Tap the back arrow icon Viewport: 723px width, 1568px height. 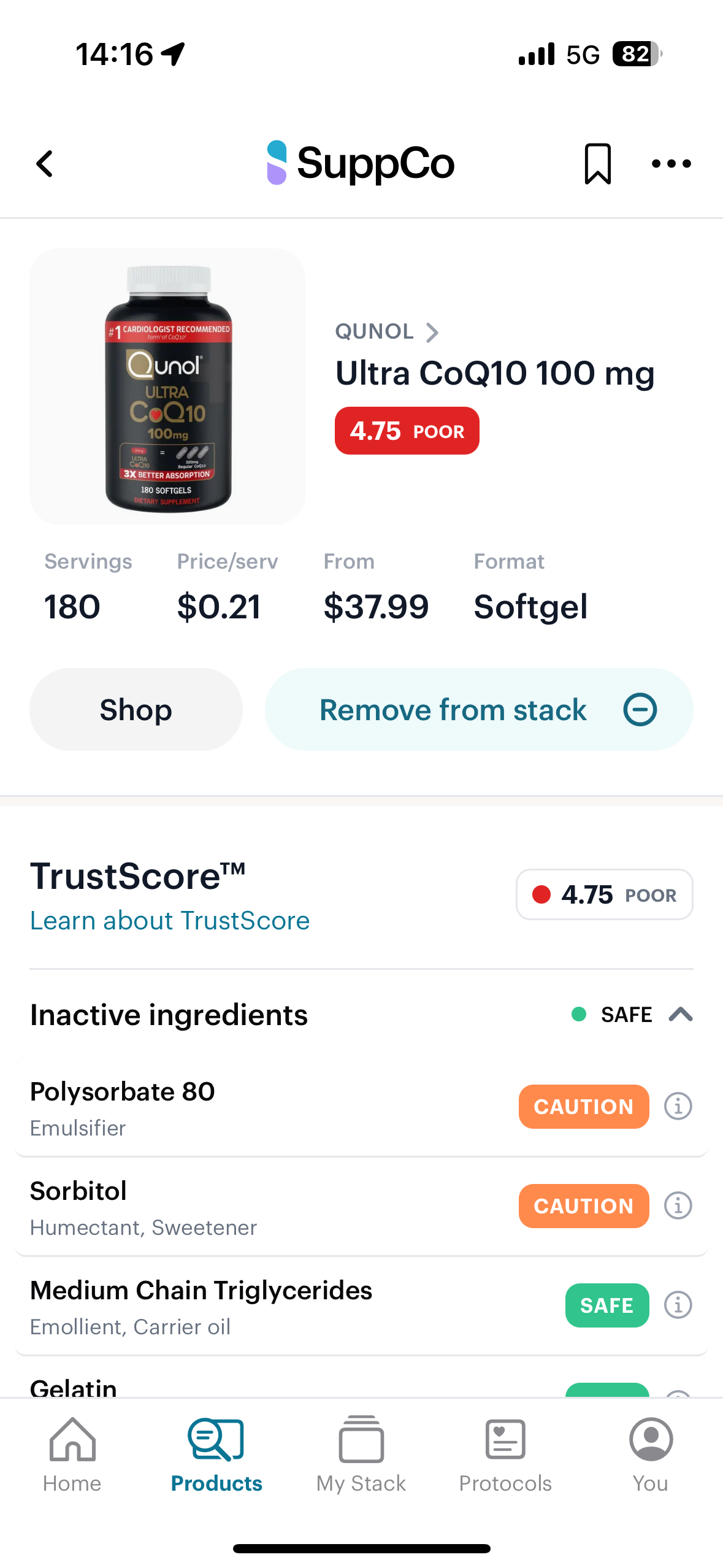coord(45,164)
